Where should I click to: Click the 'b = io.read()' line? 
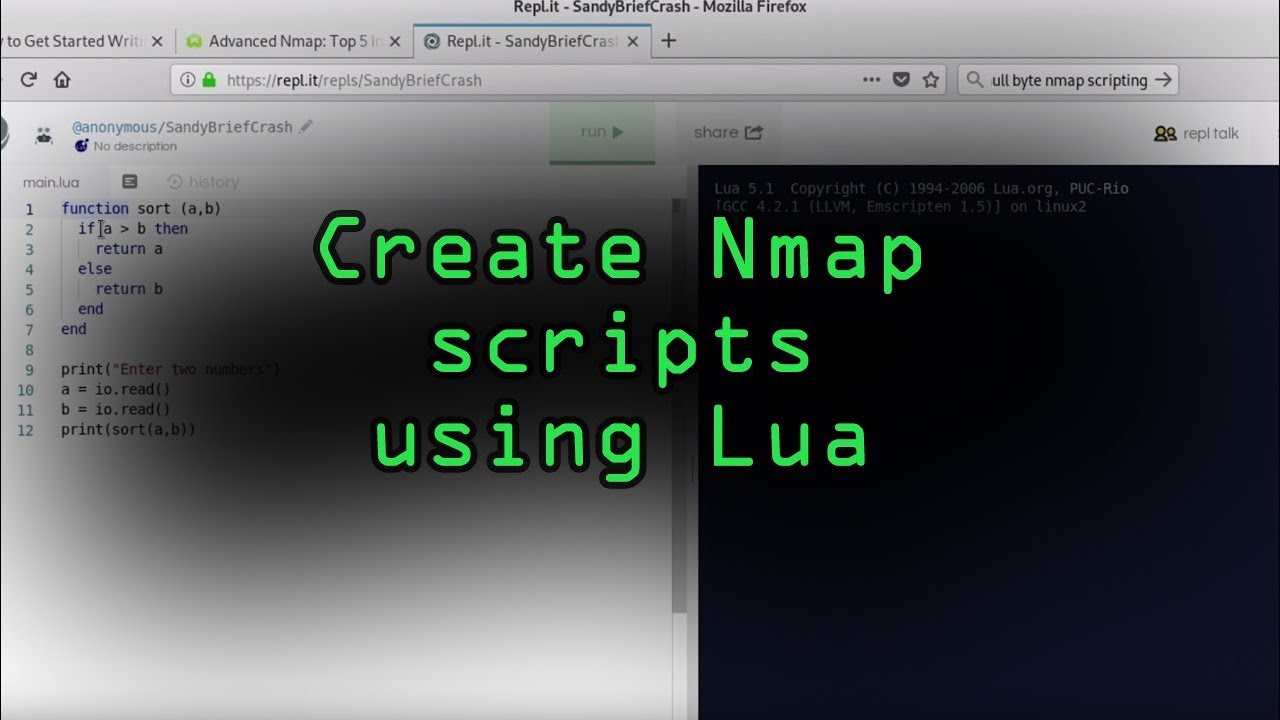(x=116, y=409)
